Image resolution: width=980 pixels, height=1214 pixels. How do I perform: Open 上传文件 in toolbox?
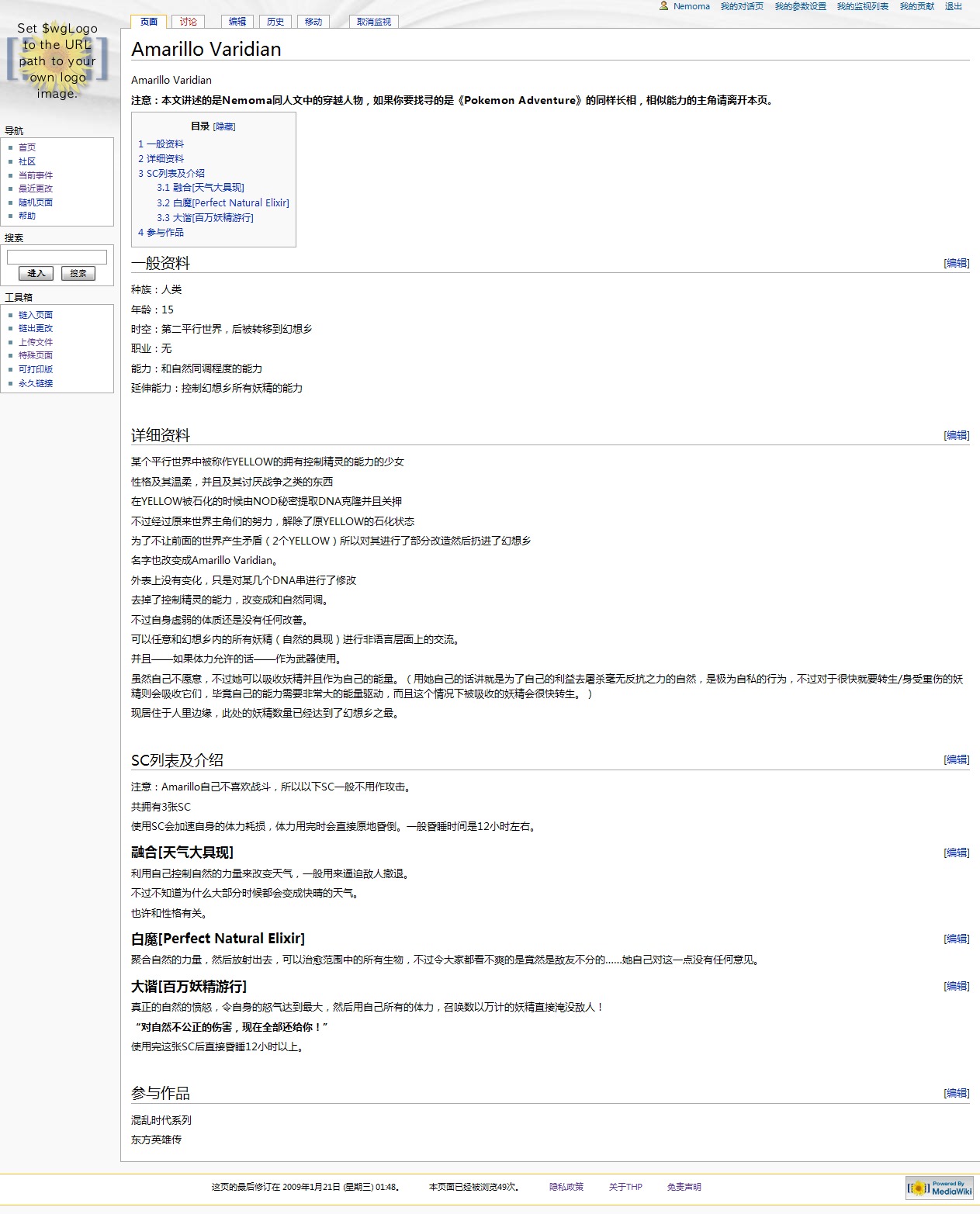tap(36, 342)
